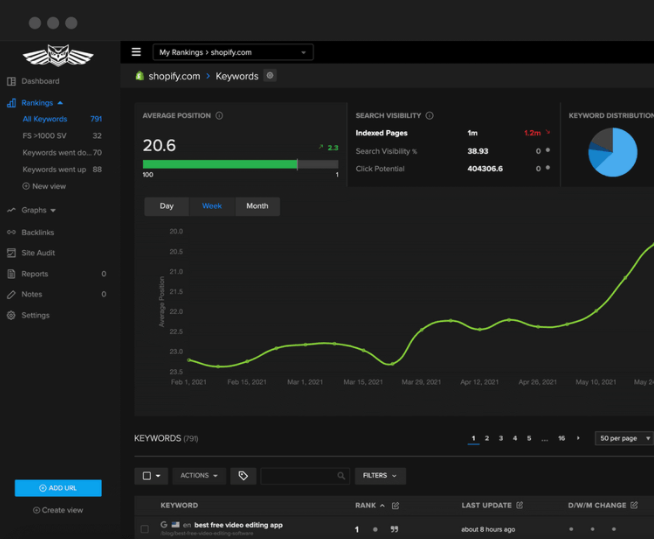This screenshot has width=654, height=539.
Task: Click the keyword distribution pie chart
Action: [x=613, y=152]
